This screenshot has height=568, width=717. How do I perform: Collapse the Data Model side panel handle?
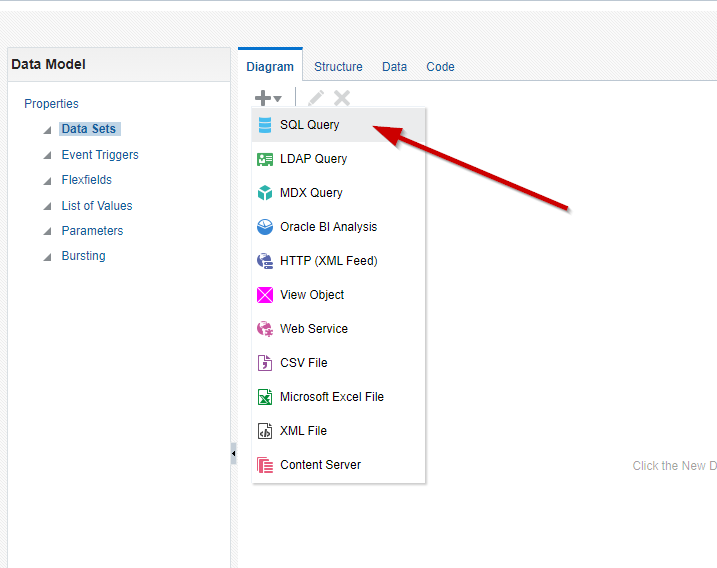point(234,454)
